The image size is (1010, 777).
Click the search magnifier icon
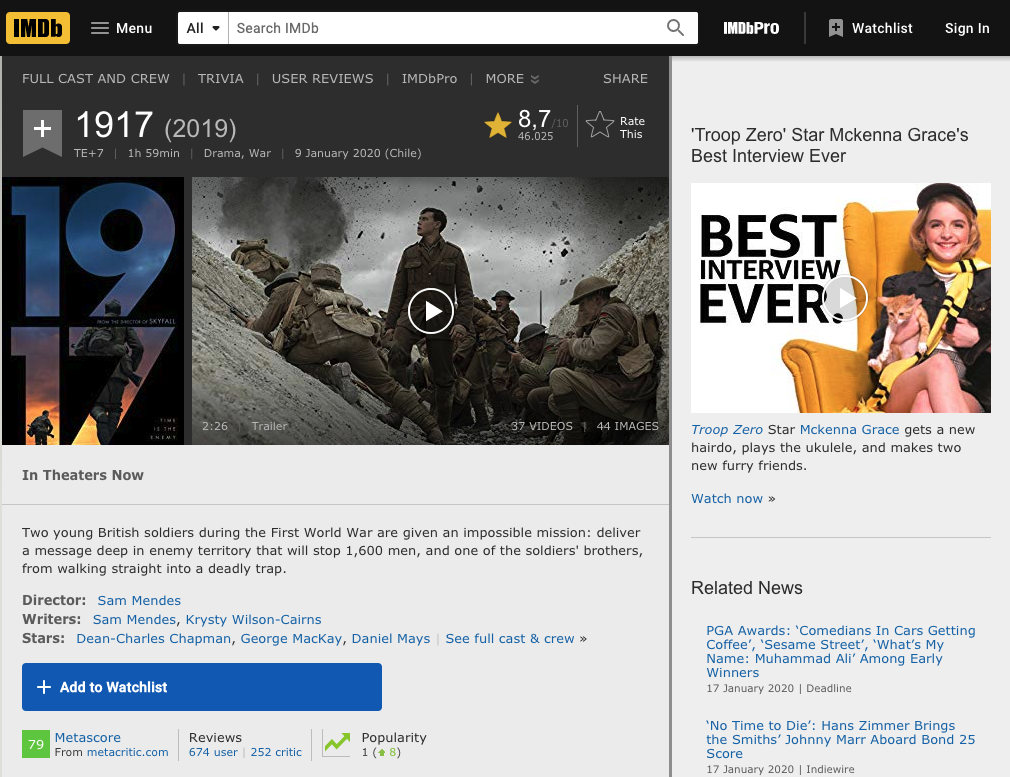pos(675,27)
